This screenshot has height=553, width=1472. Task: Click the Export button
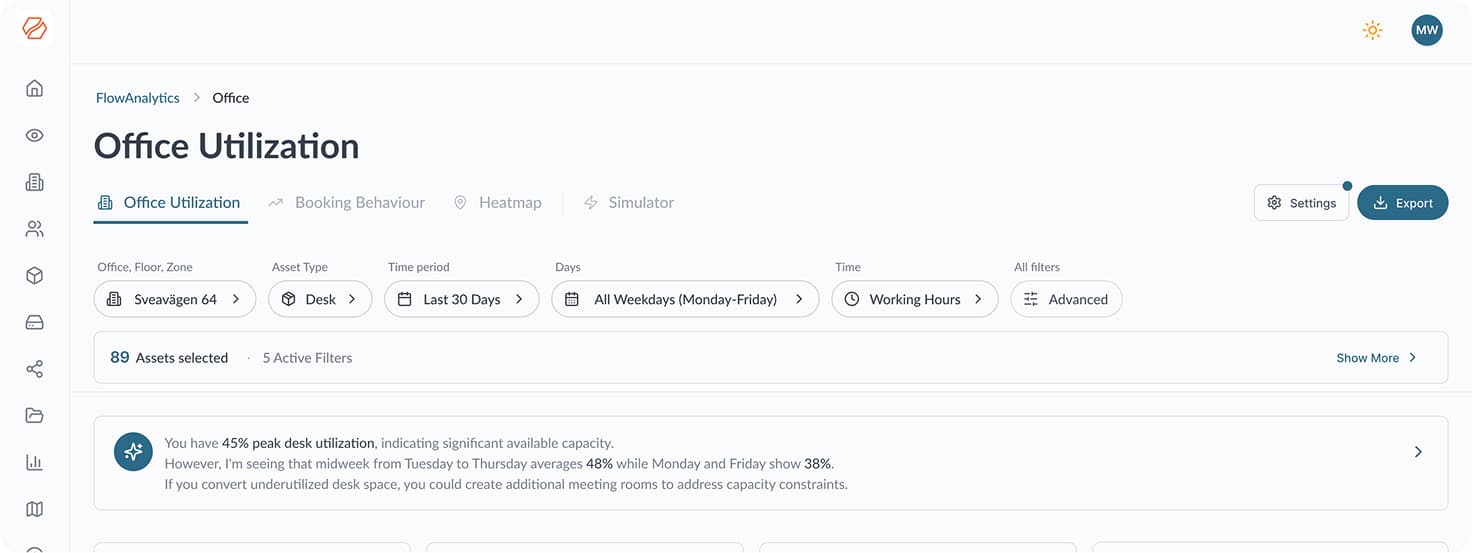point(1403,203)
